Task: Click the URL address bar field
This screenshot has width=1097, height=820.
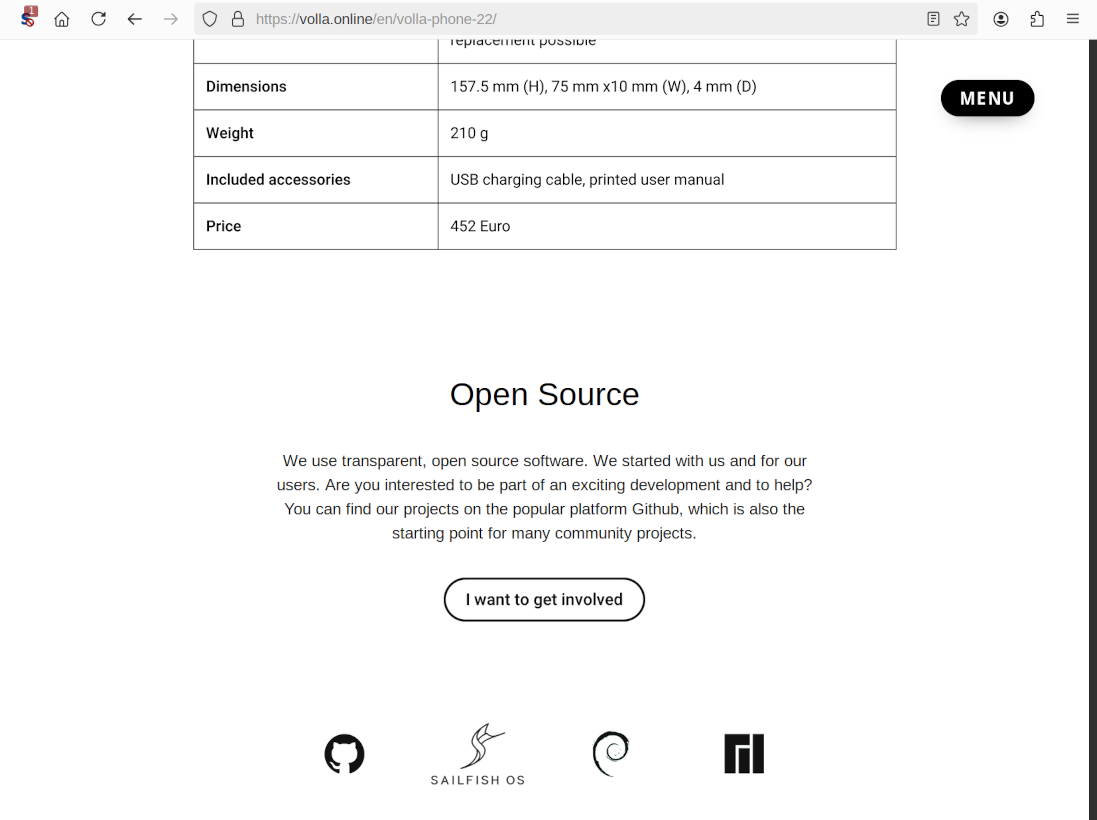Action: 580,19
